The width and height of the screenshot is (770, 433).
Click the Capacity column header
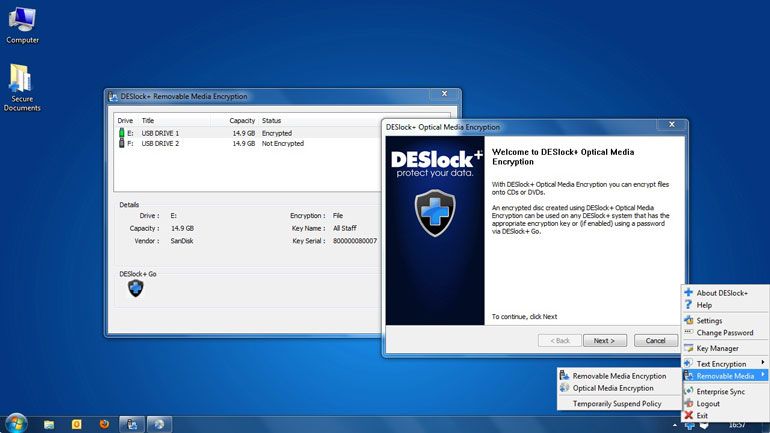[x=241, y=120]
